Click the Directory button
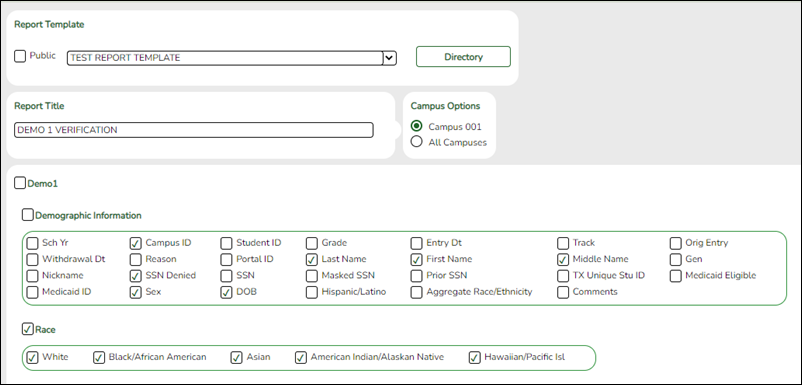The image size is (802, 385). (463, 57)
